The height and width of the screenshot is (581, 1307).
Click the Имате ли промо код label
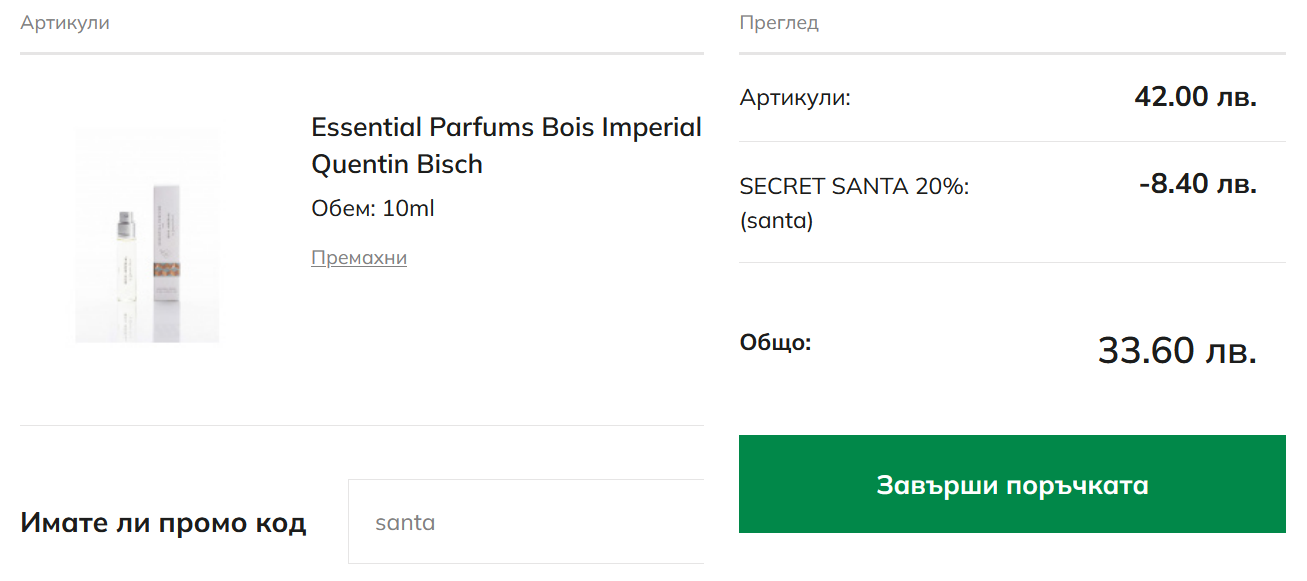click(x=163, y=523)
